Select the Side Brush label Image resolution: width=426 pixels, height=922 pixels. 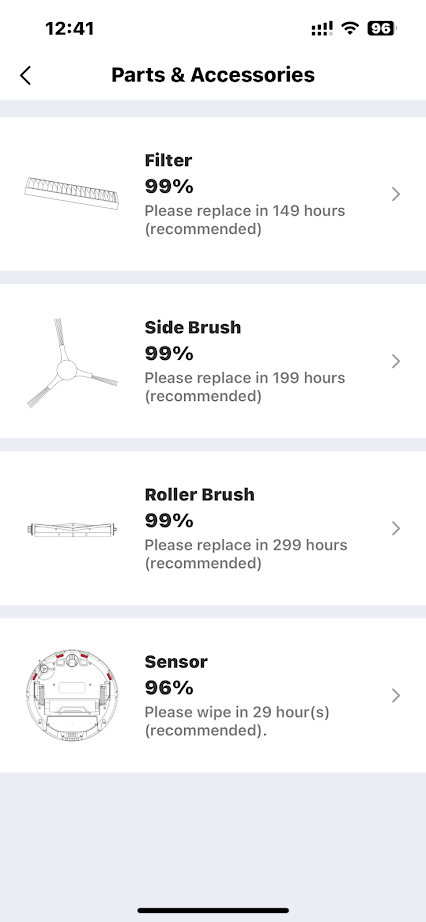pos(193,327)
